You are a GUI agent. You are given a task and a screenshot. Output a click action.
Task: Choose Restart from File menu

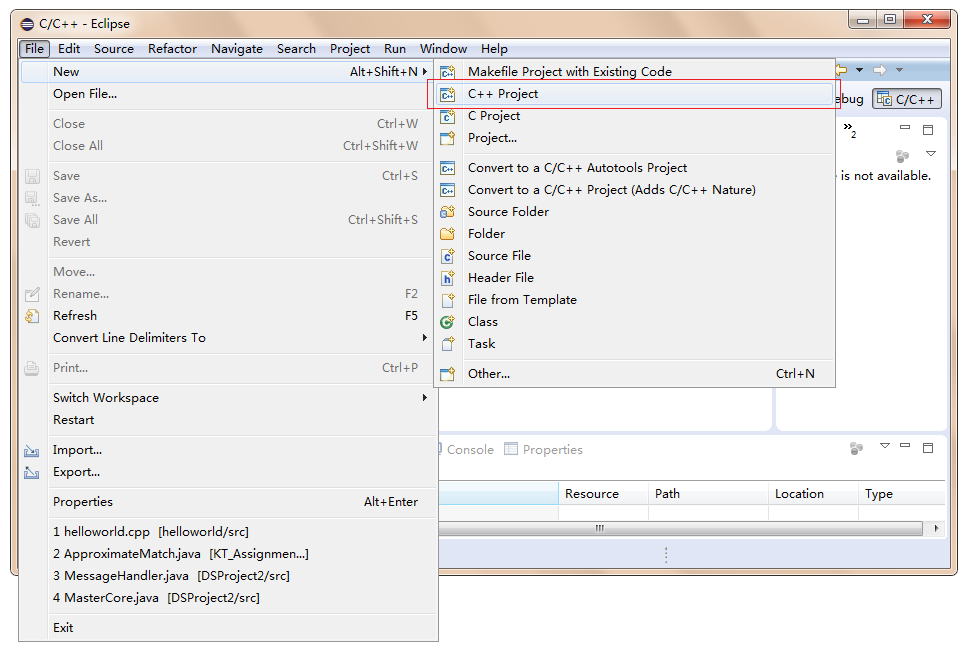(228, 420)
